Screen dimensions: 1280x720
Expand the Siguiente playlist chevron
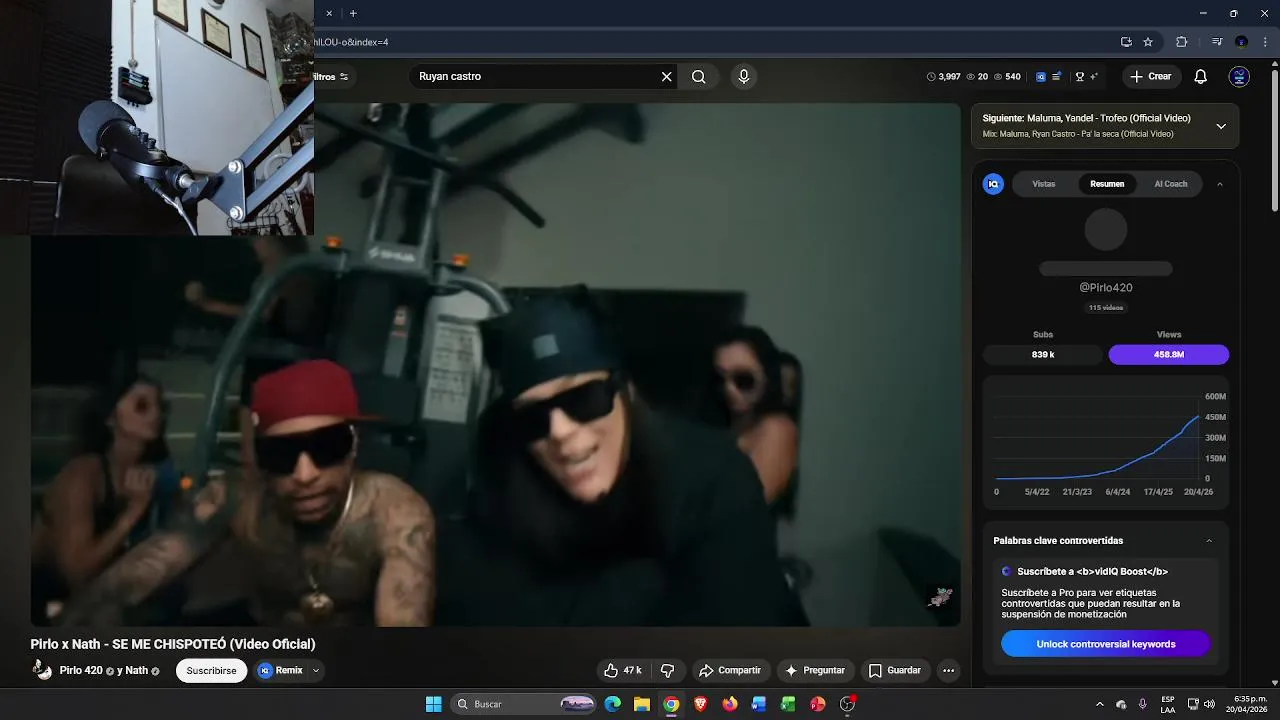tap(1221, 126)
